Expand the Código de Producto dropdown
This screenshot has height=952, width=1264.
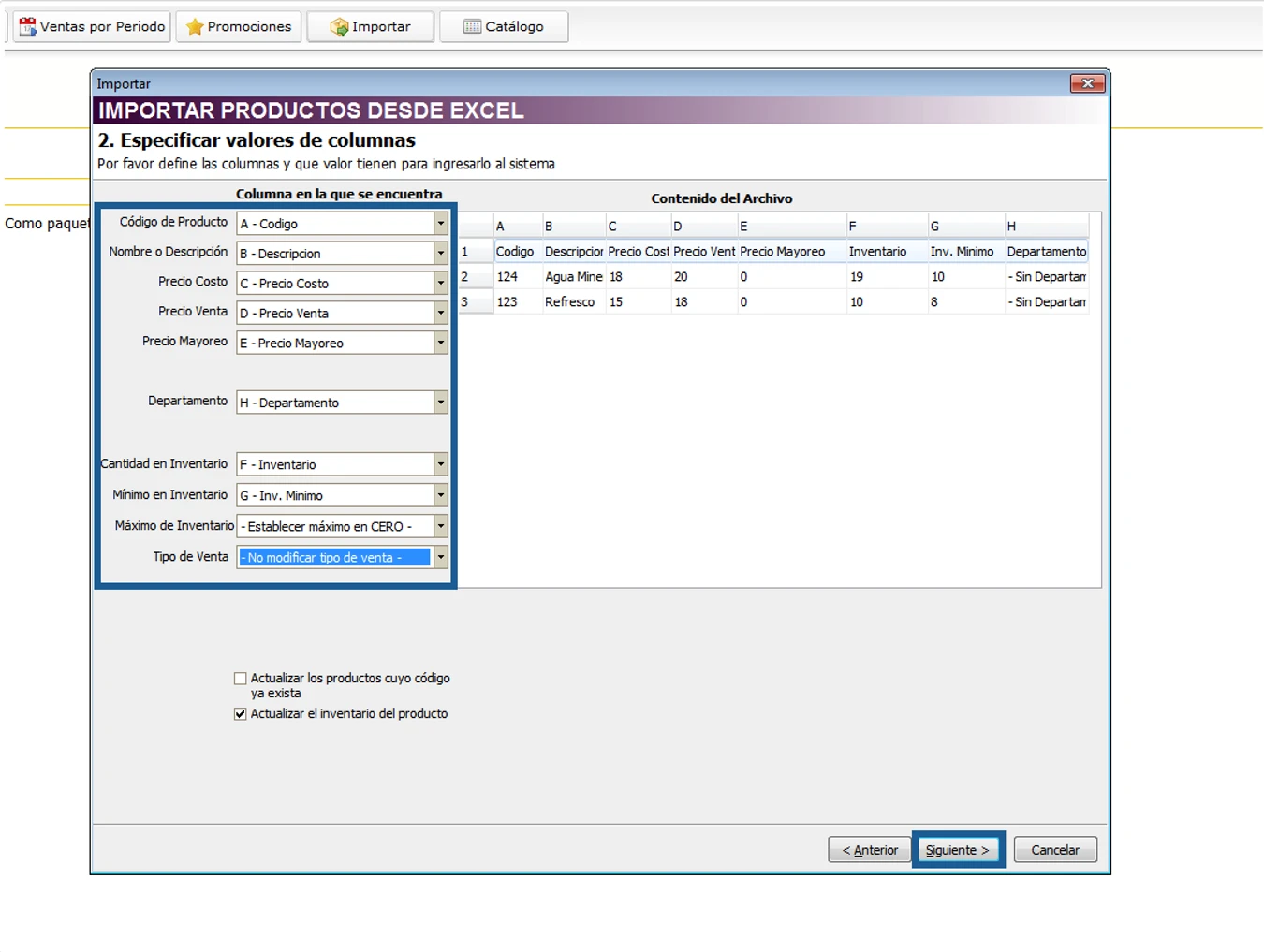click(x=440, y=224)
